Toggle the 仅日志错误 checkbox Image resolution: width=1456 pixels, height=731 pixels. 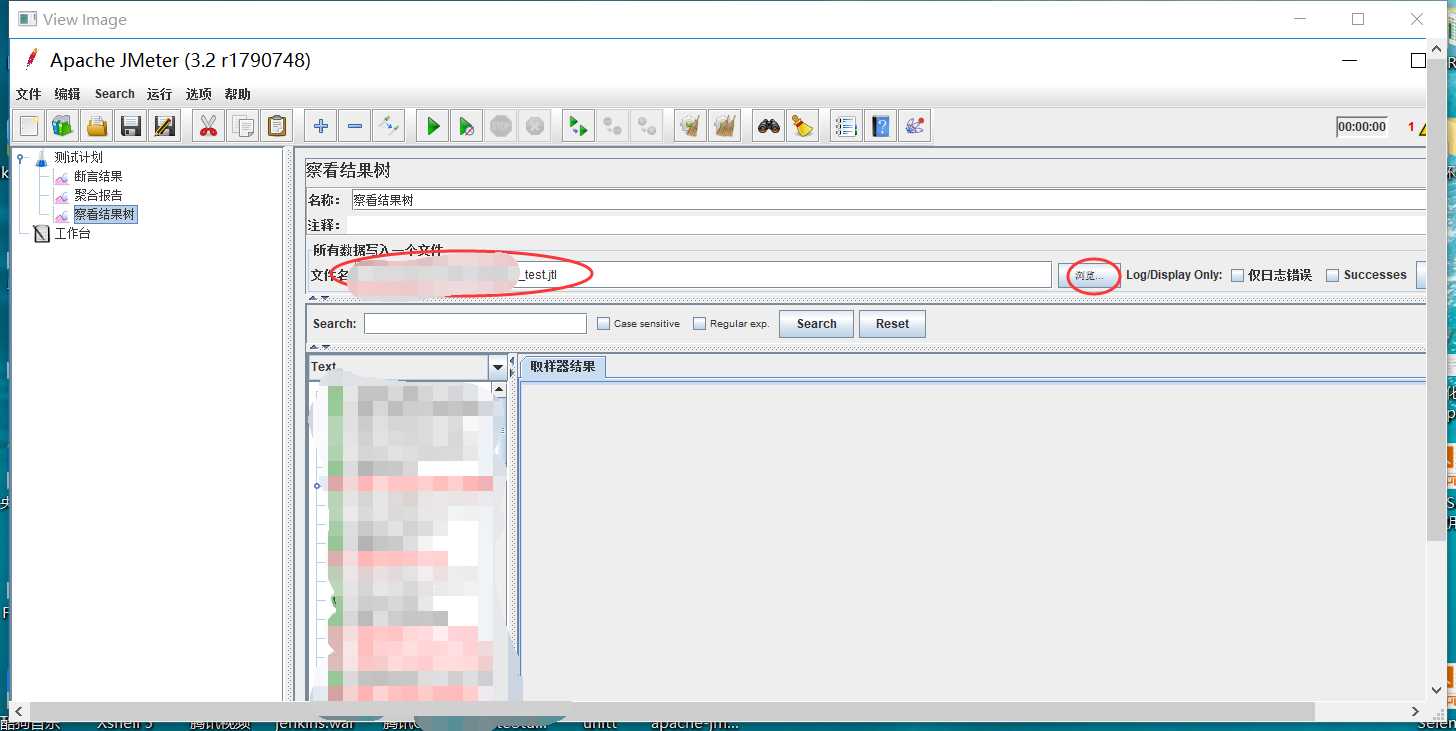1237,275
